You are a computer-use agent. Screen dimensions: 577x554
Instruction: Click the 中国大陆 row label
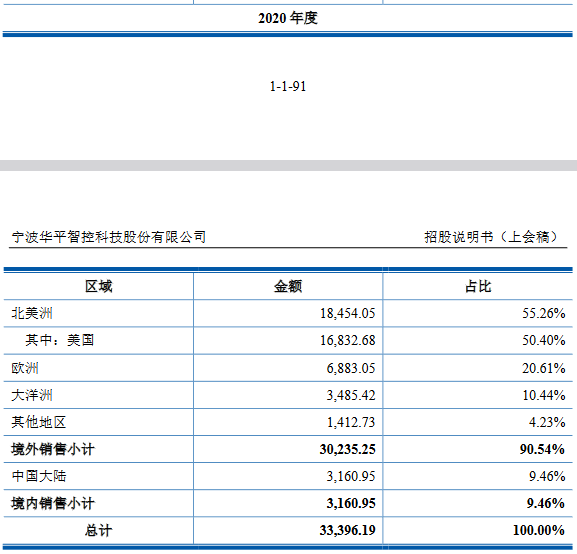(x=39, y=476)
